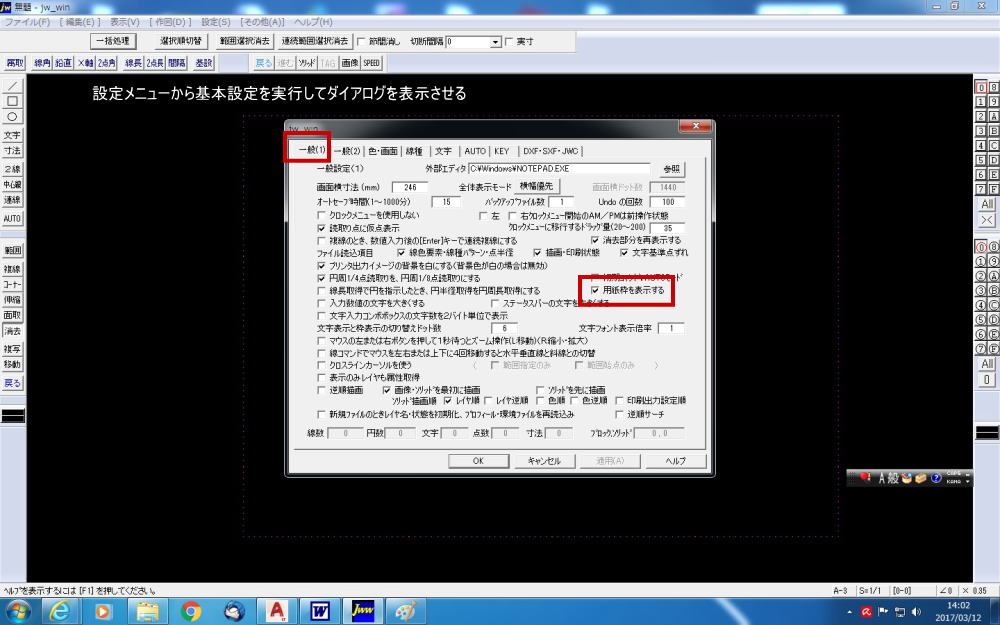Open the KEY tab
This screenshot has width=1000, height=625.
502,151
